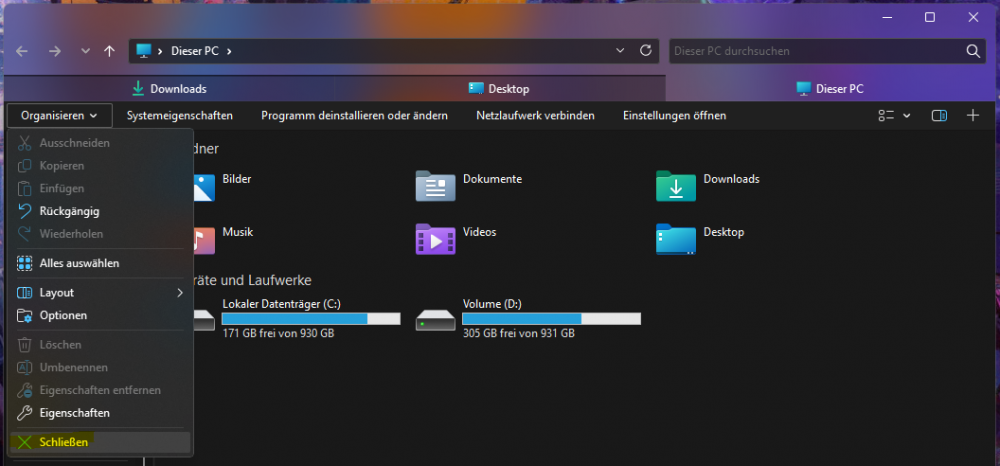The image size is (1000, 466).
Task: Choose Kopieren from the menu
Action: (101, 166)
